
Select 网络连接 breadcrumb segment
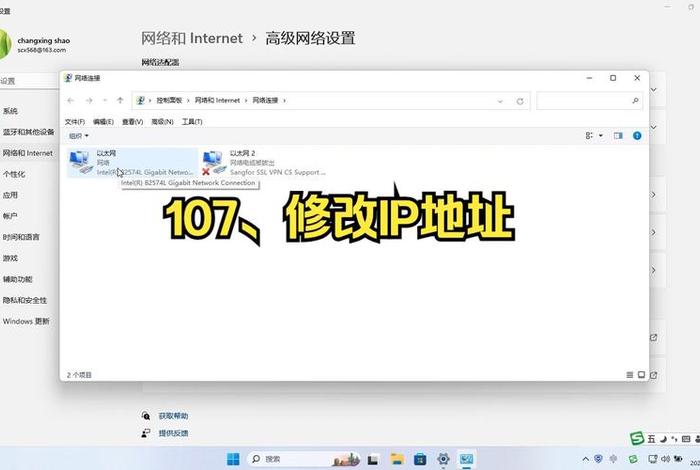[265, 100]
